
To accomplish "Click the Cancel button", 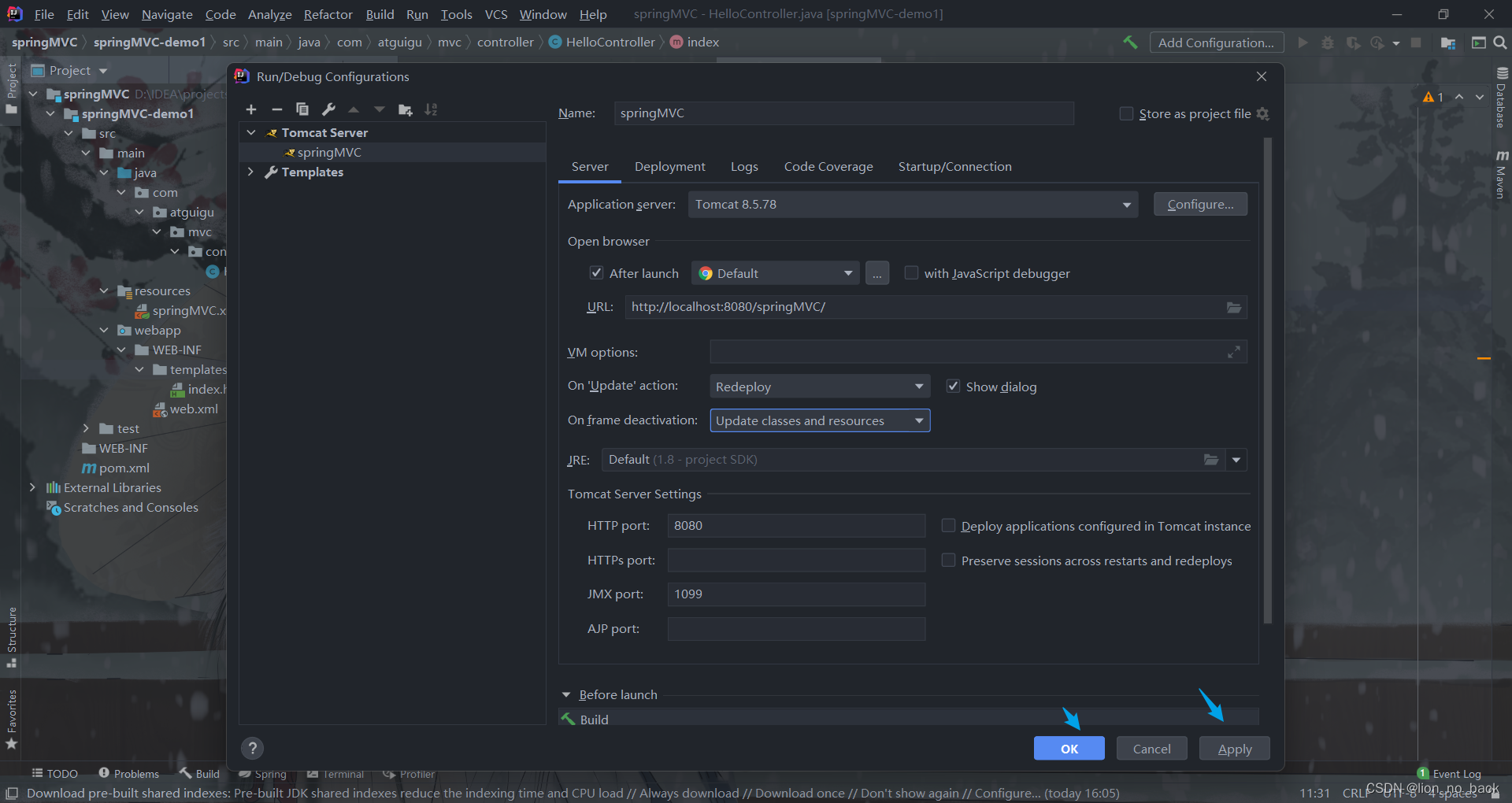I will point(1152,749).
